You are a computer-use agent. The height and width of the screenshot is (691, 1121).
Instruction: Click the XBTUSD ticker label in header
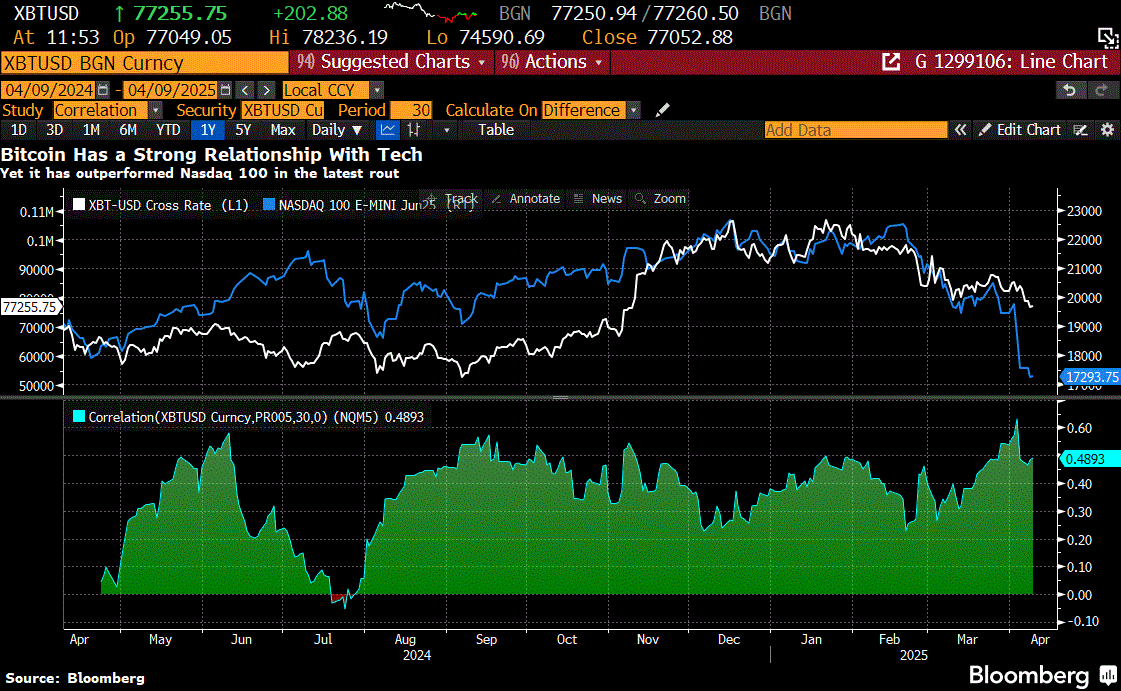click(x=46, y=14)
